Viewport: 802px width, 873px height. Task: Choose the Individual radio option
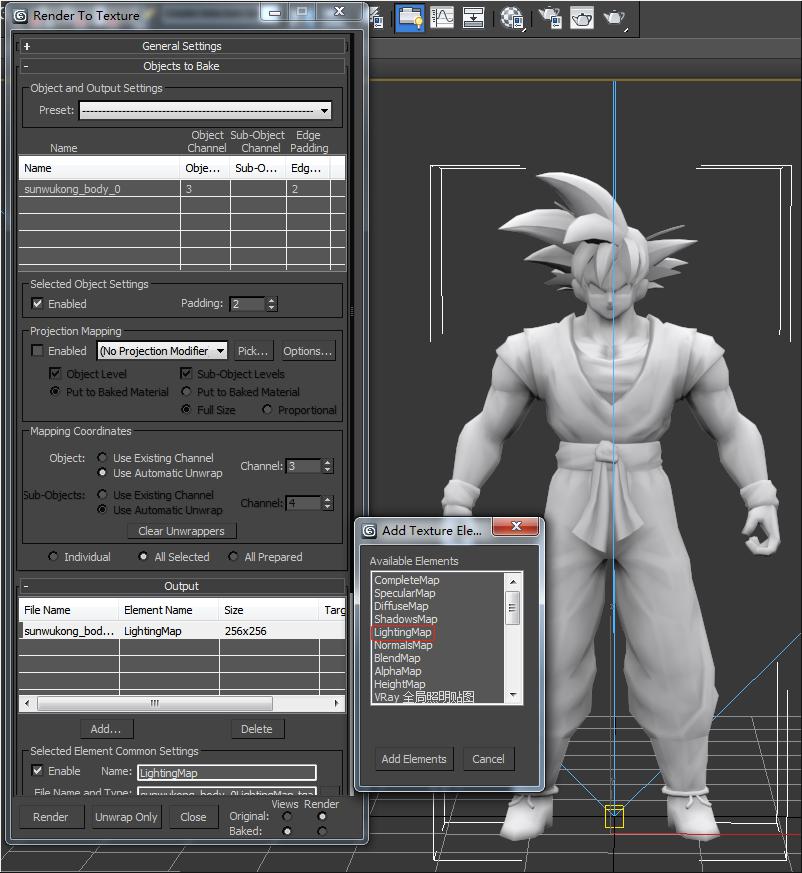point(53,556)
